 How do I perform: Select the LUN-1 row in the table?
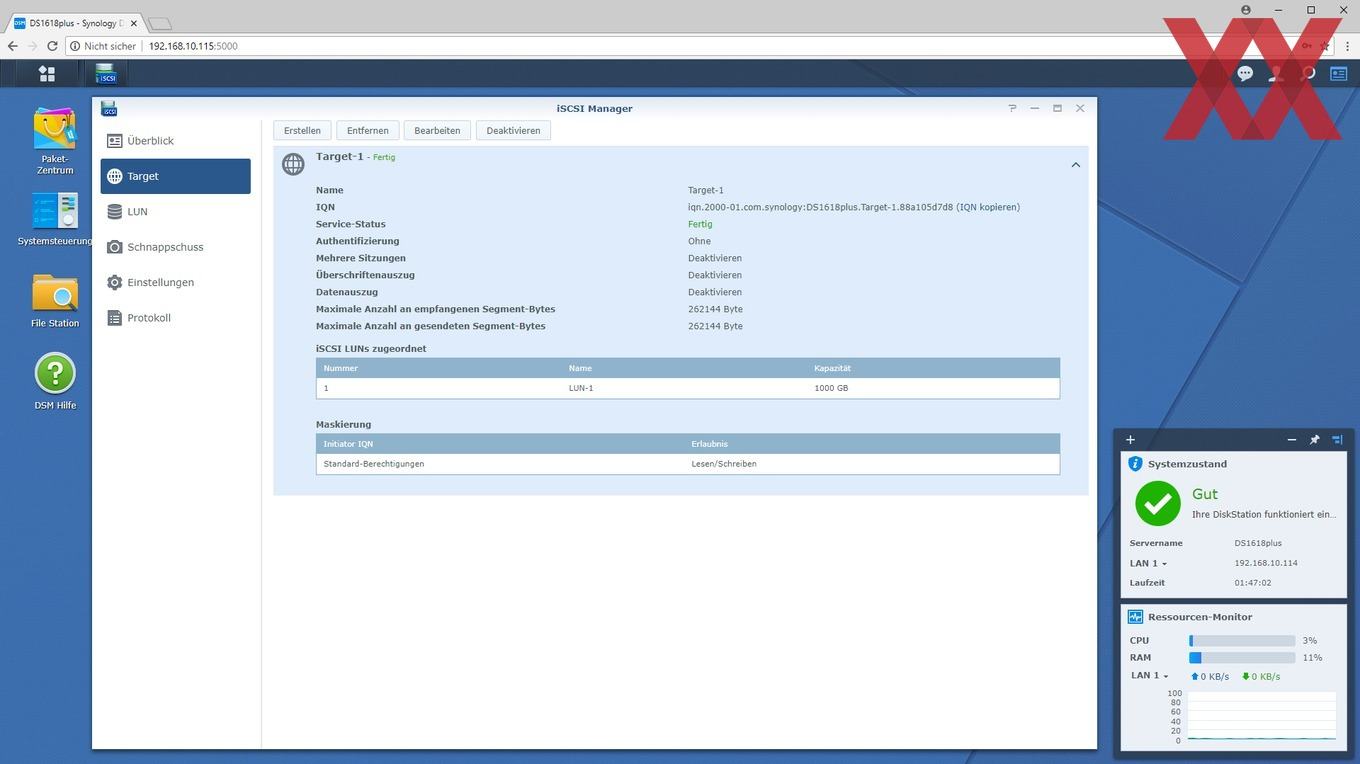click(688, 388)
